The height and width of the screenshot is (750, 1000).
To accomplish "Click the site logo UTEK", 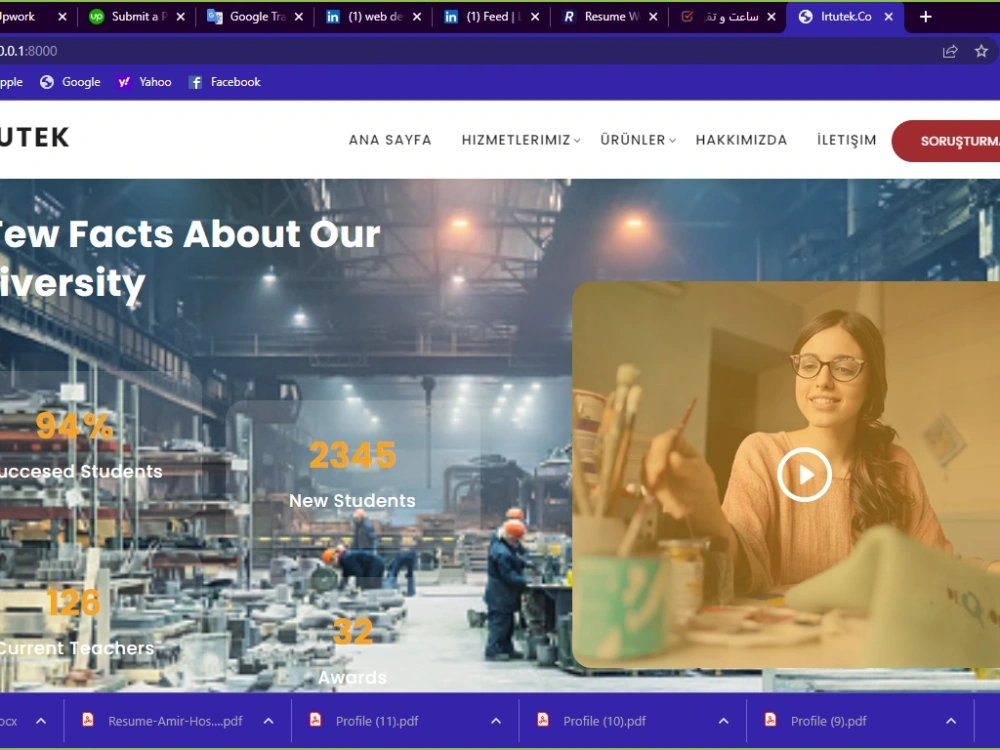I will [34, 137].
